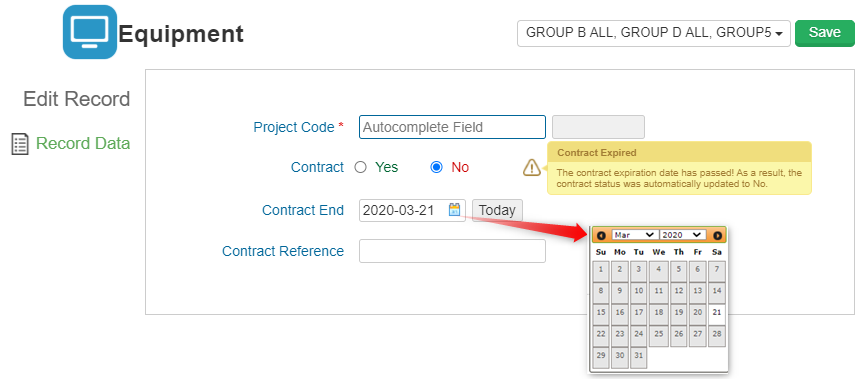Click the Contract Expired warning triangle icon
This screenshot has width=866, height=379.
(x=531, y=167)
